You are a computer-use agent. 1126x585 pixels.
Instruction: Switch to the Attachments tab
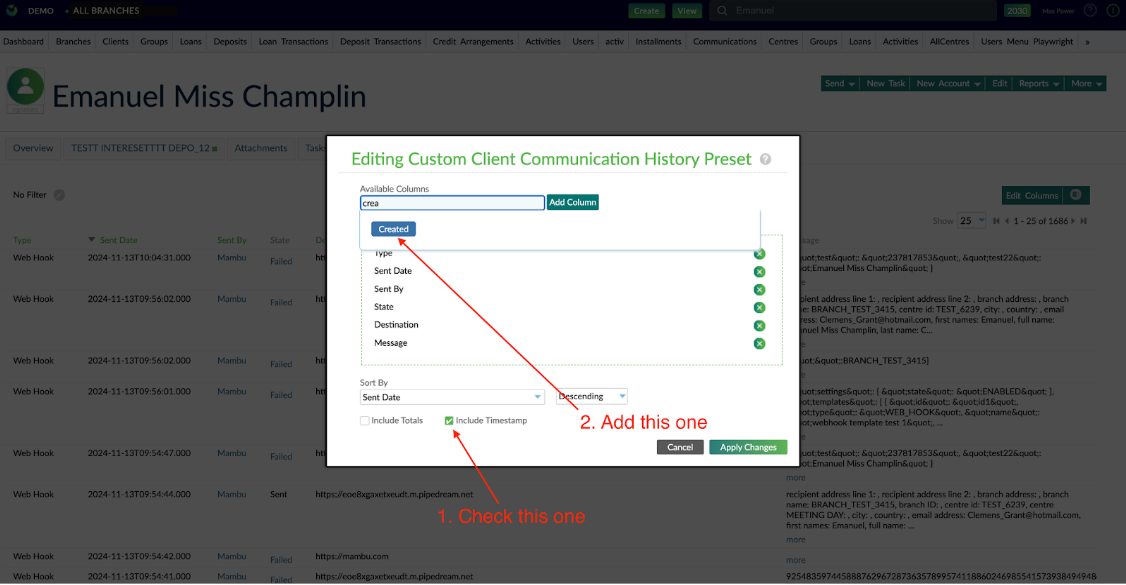pyautogui.click(x=261, y=148)
